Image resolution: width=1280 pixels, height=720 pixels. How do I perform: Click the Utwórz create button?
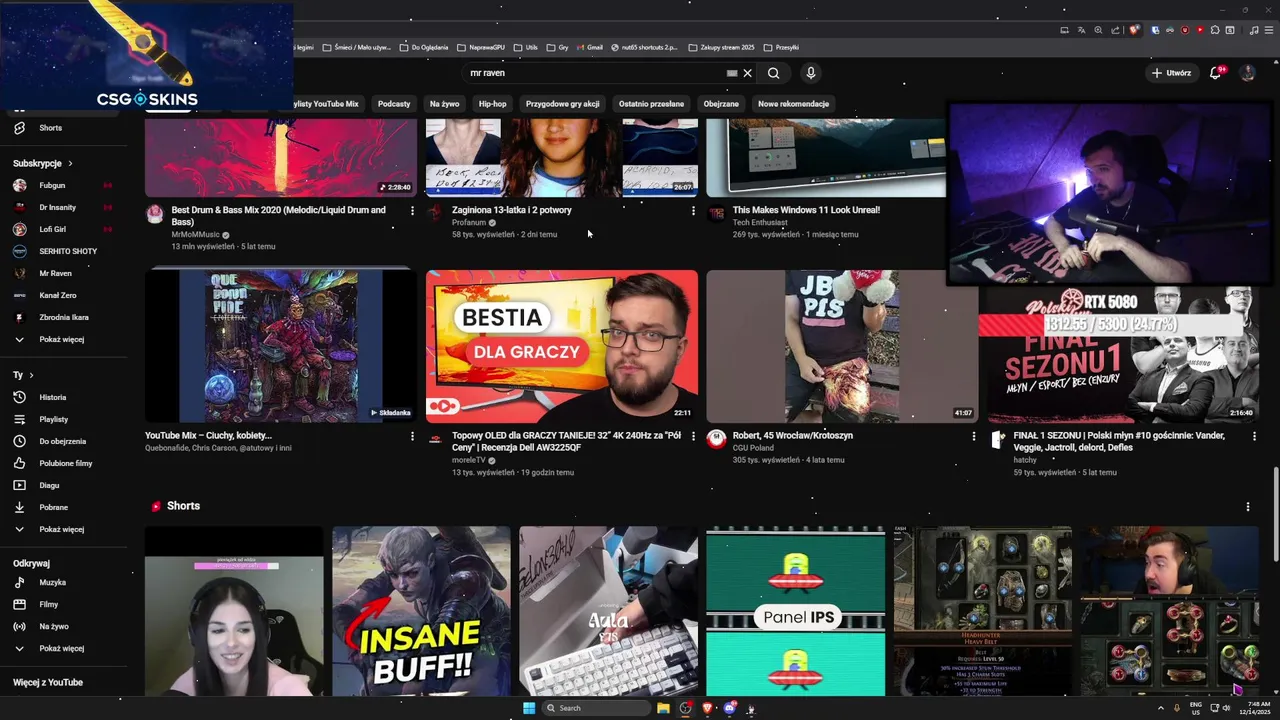[1171, 73]
